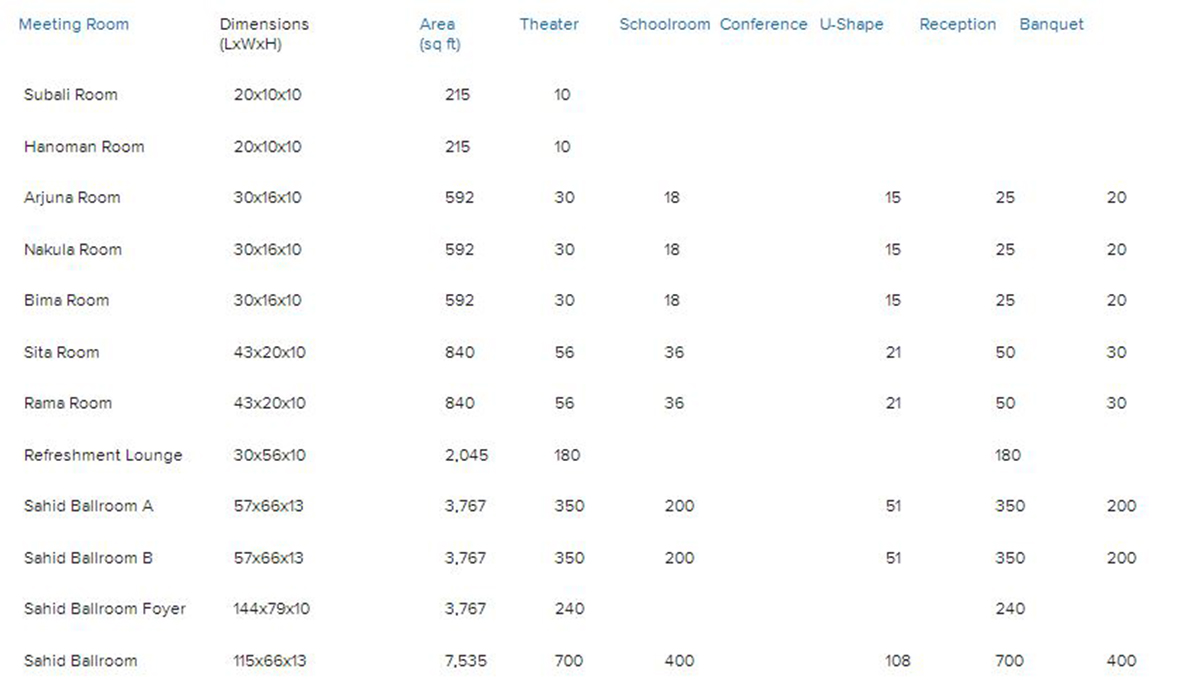Click the Arjuna Room name
The height and width of the screenshot is (700, 1200).
(72, 198)
